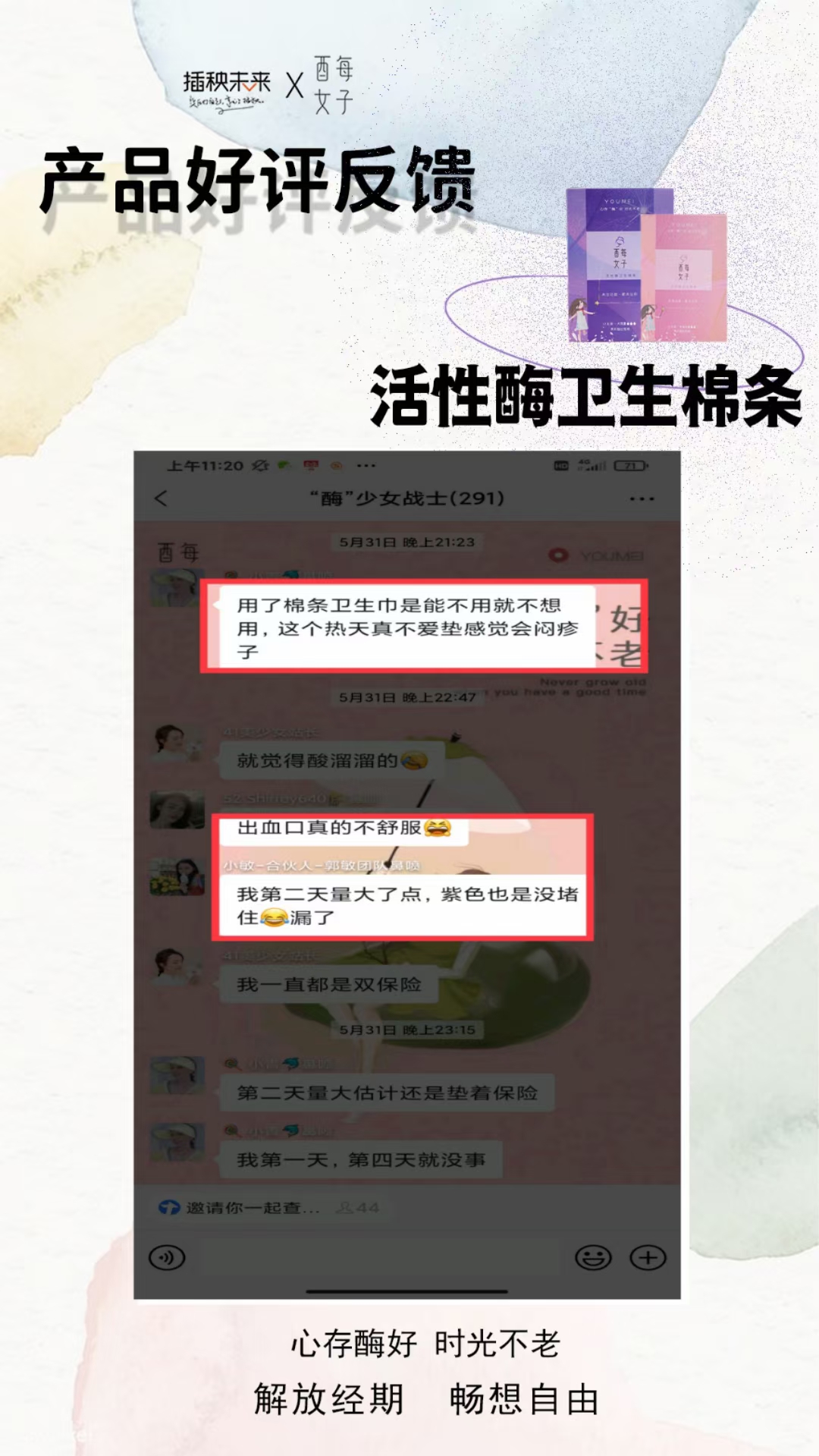Open the chat's three-dot options menu
Image resolution: width=819 pixels, height=1456 pixels.
click(642, 499)
